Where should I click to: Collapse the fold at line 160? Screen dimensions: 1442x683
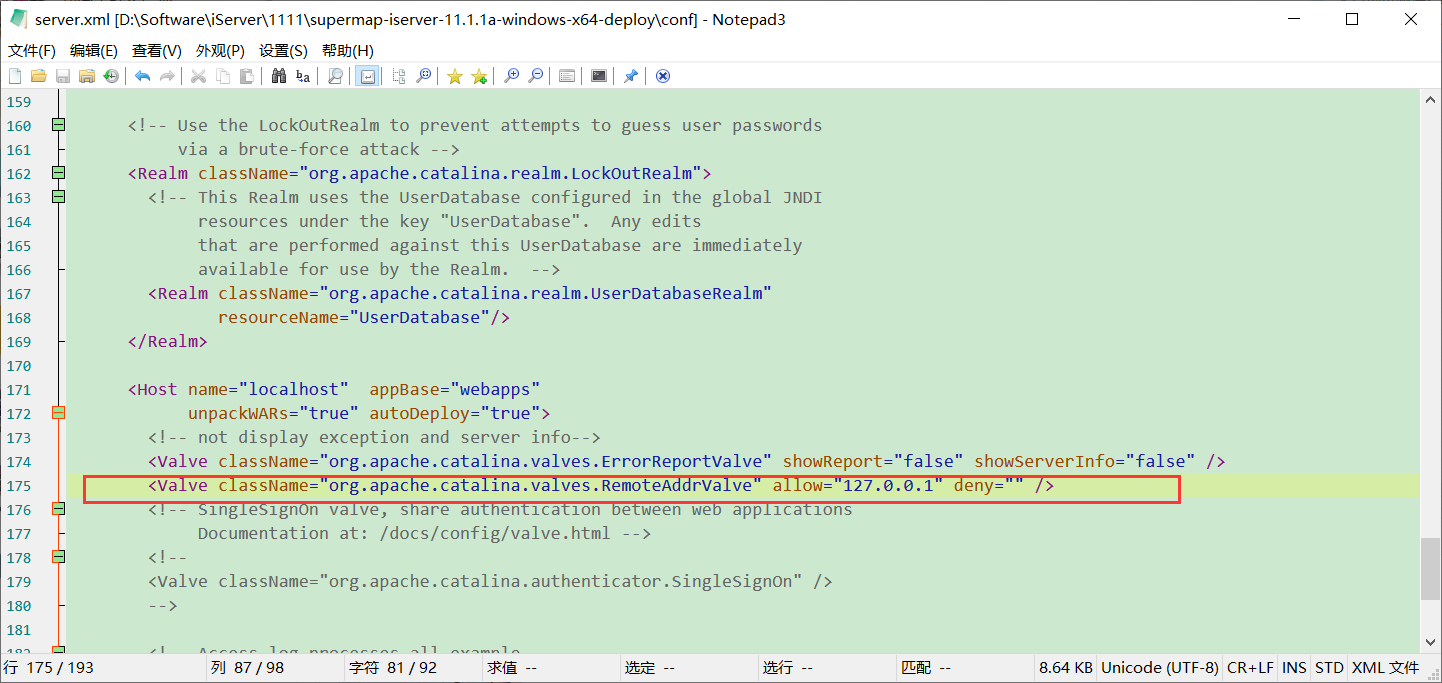tap(58, 125)
